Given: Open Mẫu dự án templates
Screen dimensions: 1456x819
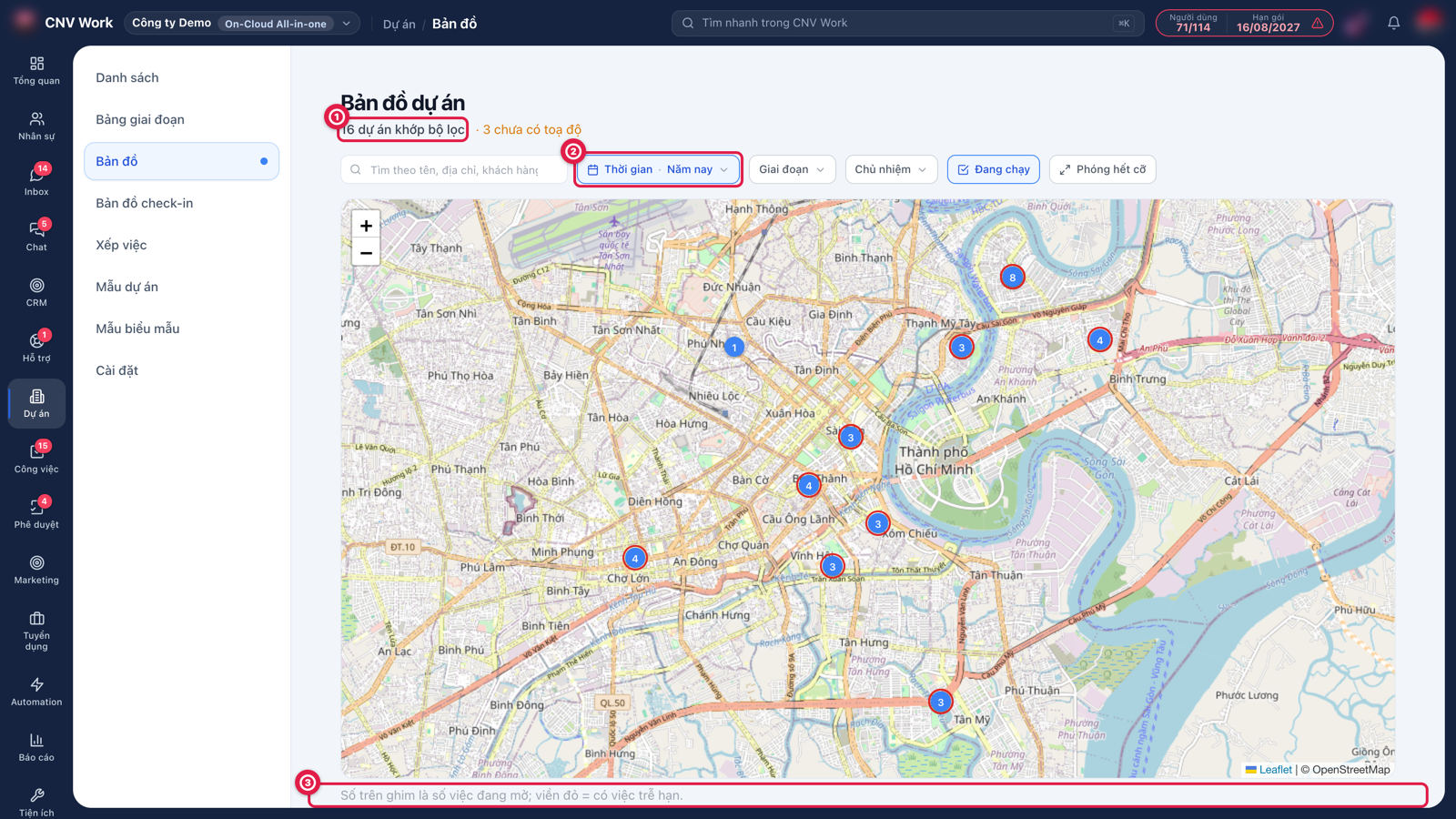Looking at the screenshot, I should 181,287.
